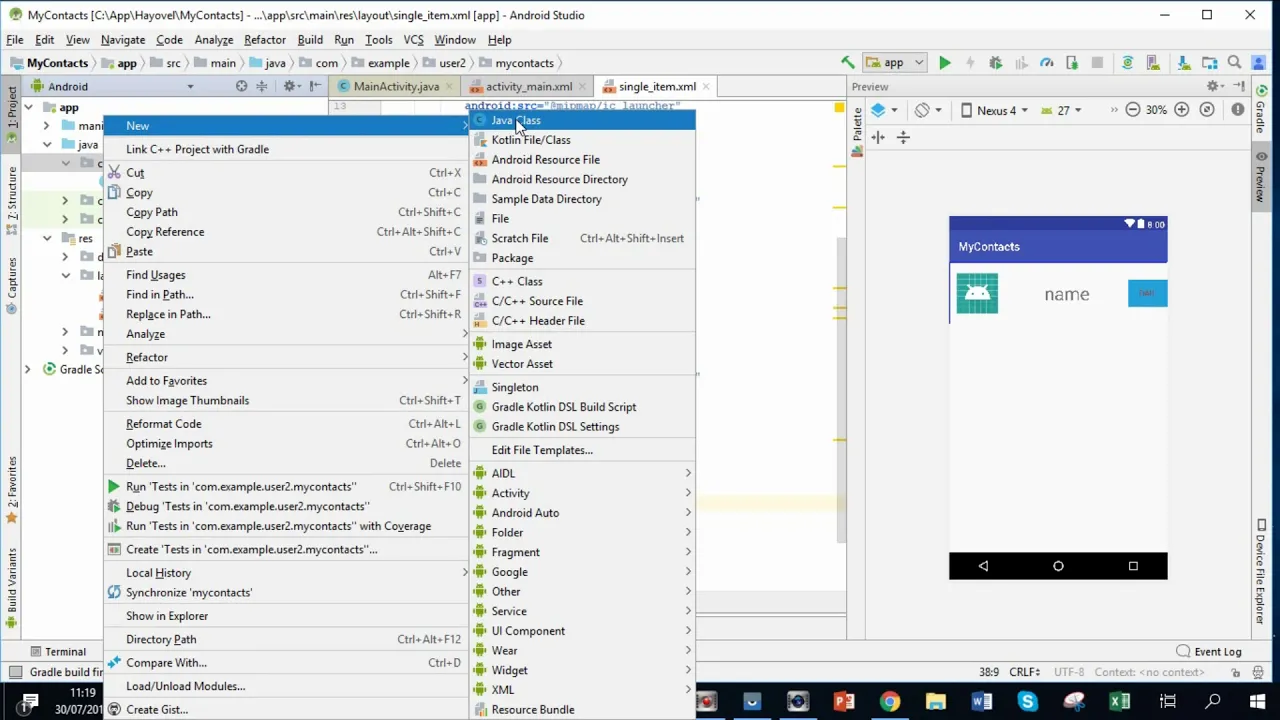The image size is (1280, 720).
Task: Select Show in Explorer
Action: (x=287, y=616)
